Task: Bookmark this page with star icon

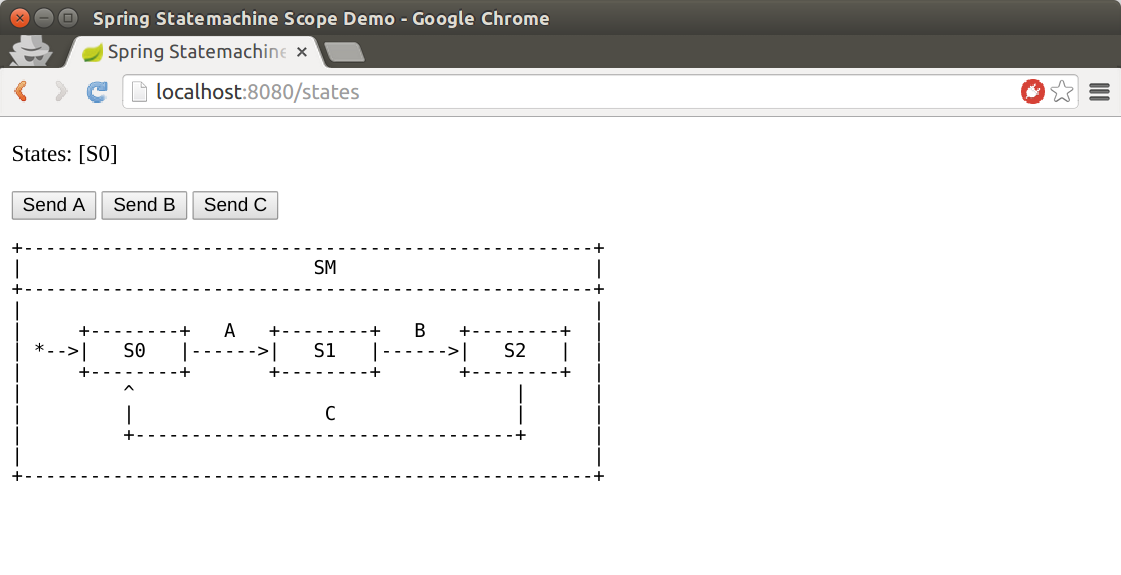Action: pyautogui.click(x=1062, y=92)
